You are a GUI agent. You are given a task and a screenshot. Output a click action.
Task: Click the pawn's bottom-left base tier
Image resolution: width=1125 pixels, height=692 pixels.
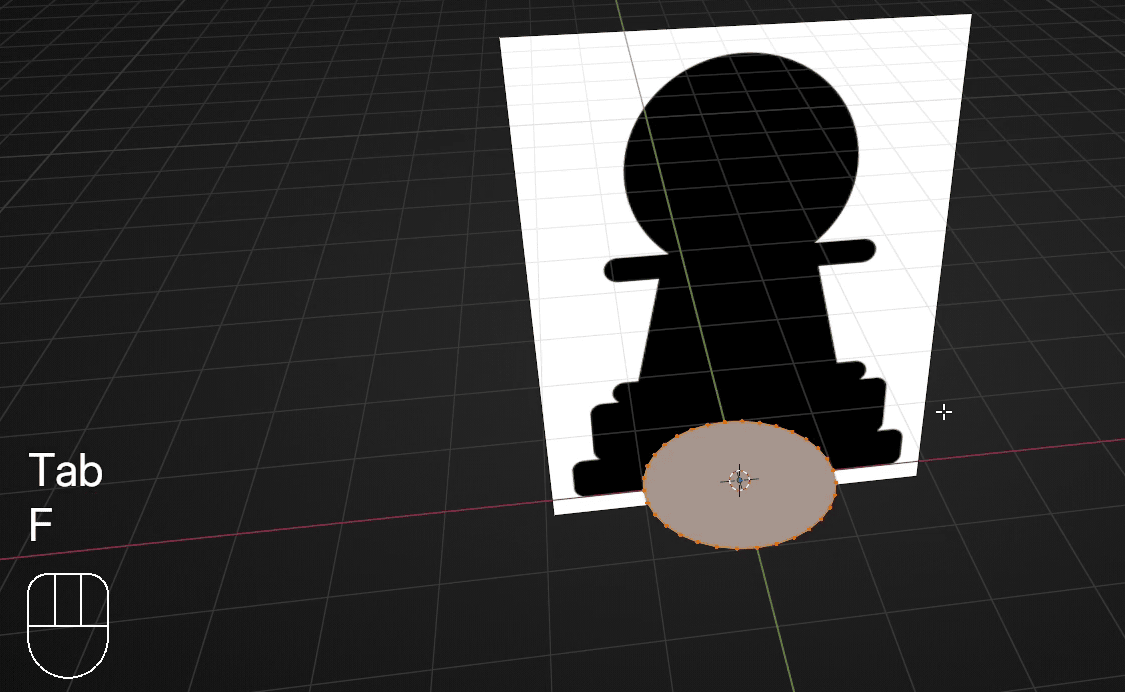click(x=605, y=476)
